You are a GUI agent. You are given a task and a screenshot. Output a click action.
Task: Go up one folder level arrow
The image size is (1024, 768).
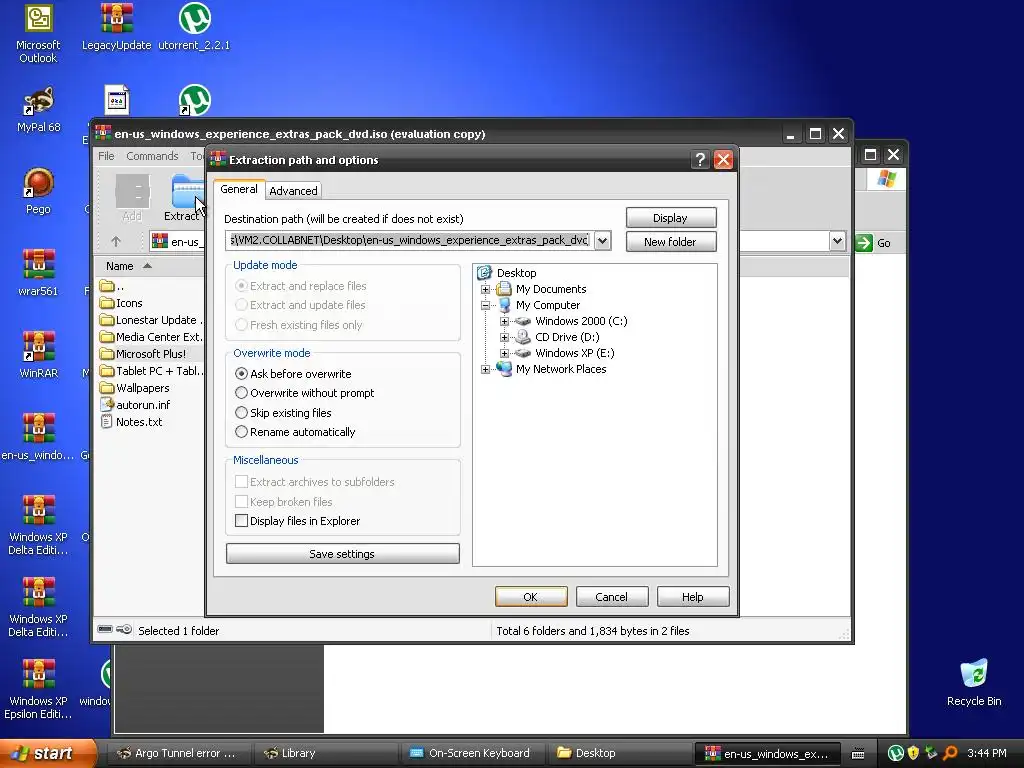coord(116,242)
